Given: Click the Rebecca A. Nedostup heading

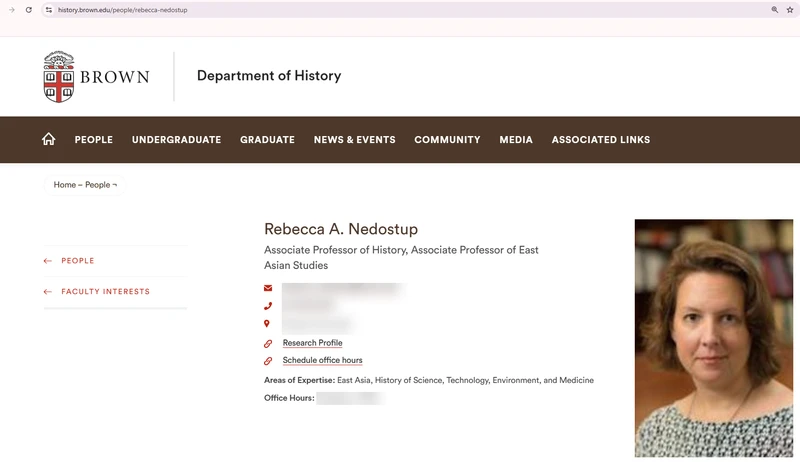Looking at the screenshot, I should pos(341,229).
